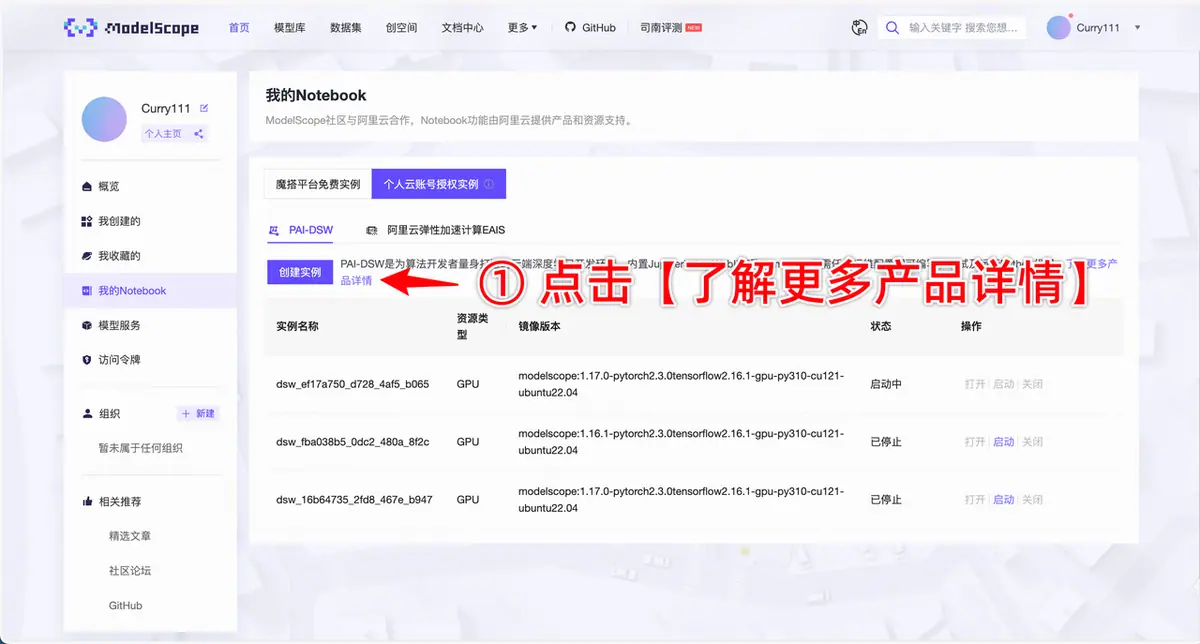Click 打开 for dsw_fba038b5_0dc2_480a_8f2c
Viewport: 1200px width, 644px height.
(x=975, y=442)
